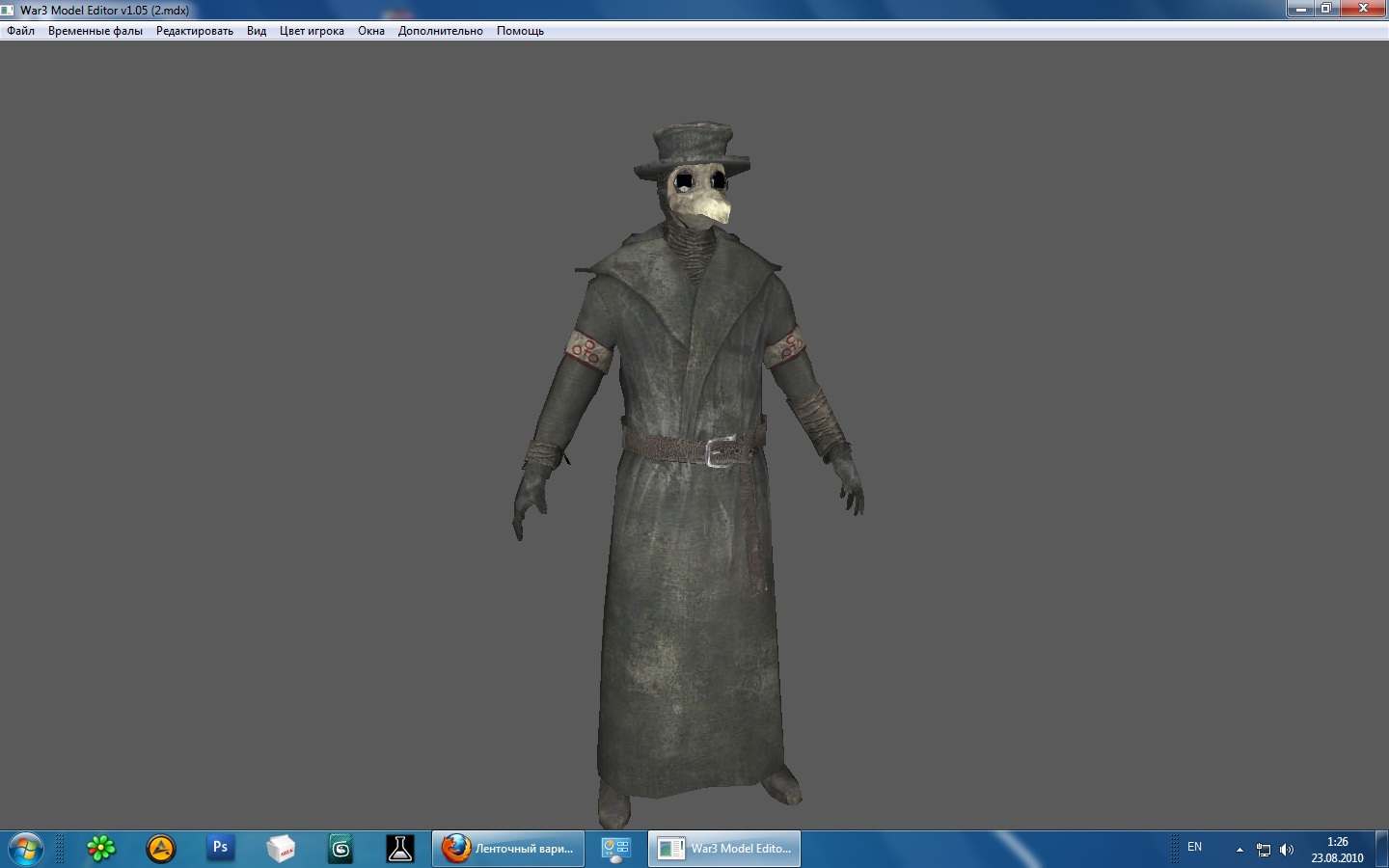Click the Windows Start orb
The width and height of the screenshot is (1389, 868).
click(x=25, y=849)
